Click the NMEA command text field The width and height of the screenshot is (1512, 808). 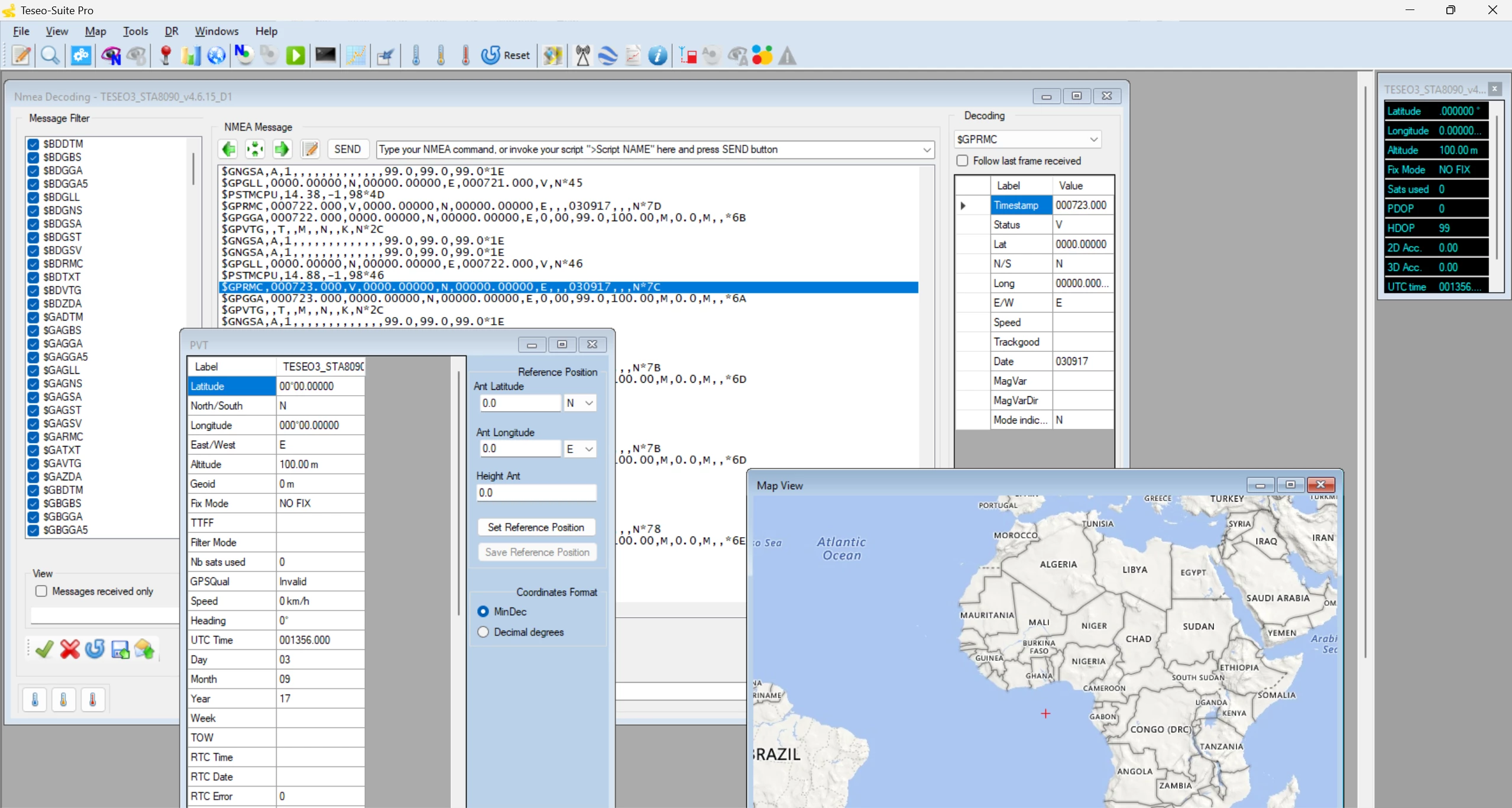click(x=648, y=150)
